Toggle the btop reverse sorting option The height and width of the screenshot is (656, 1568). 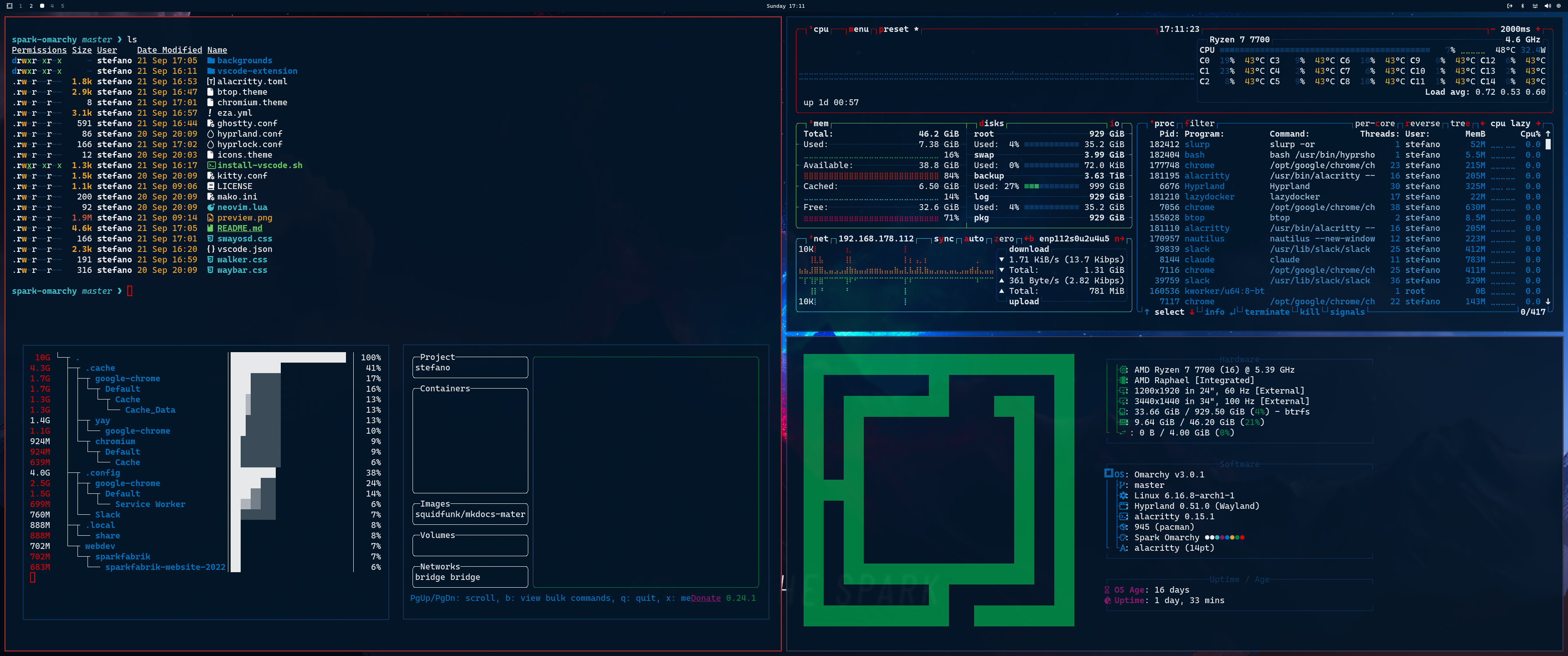1422,123
